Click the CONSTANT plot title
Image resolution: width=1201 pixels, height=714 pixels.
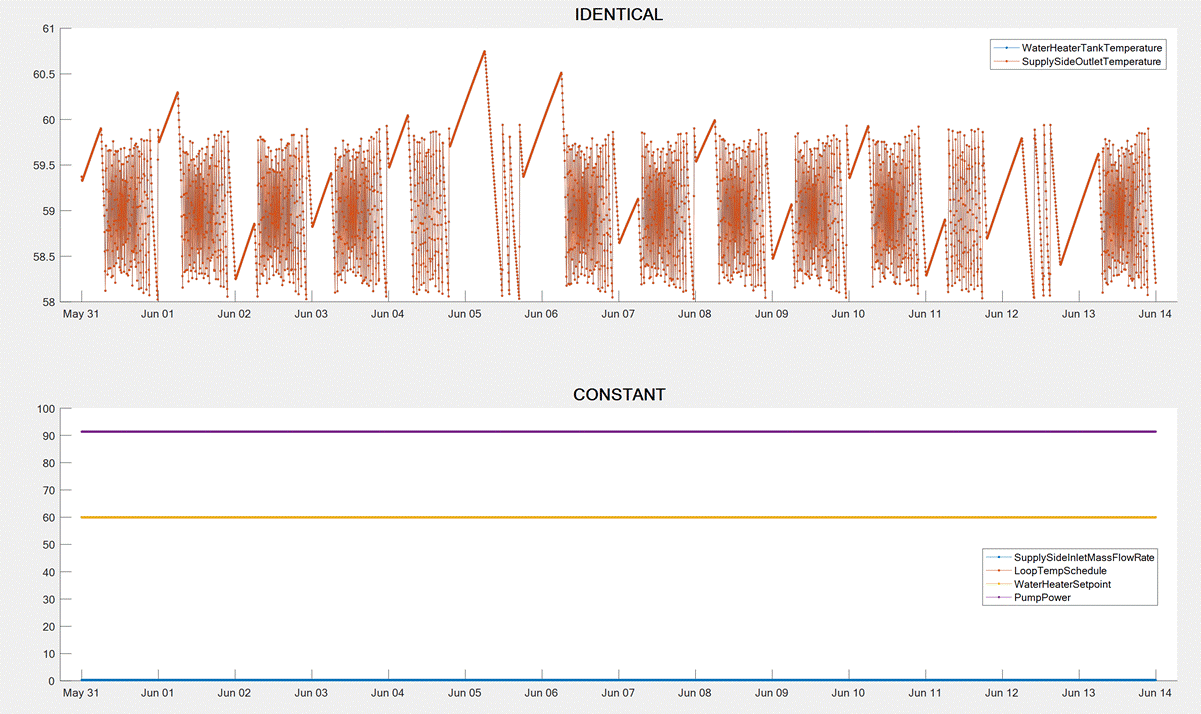619,394
